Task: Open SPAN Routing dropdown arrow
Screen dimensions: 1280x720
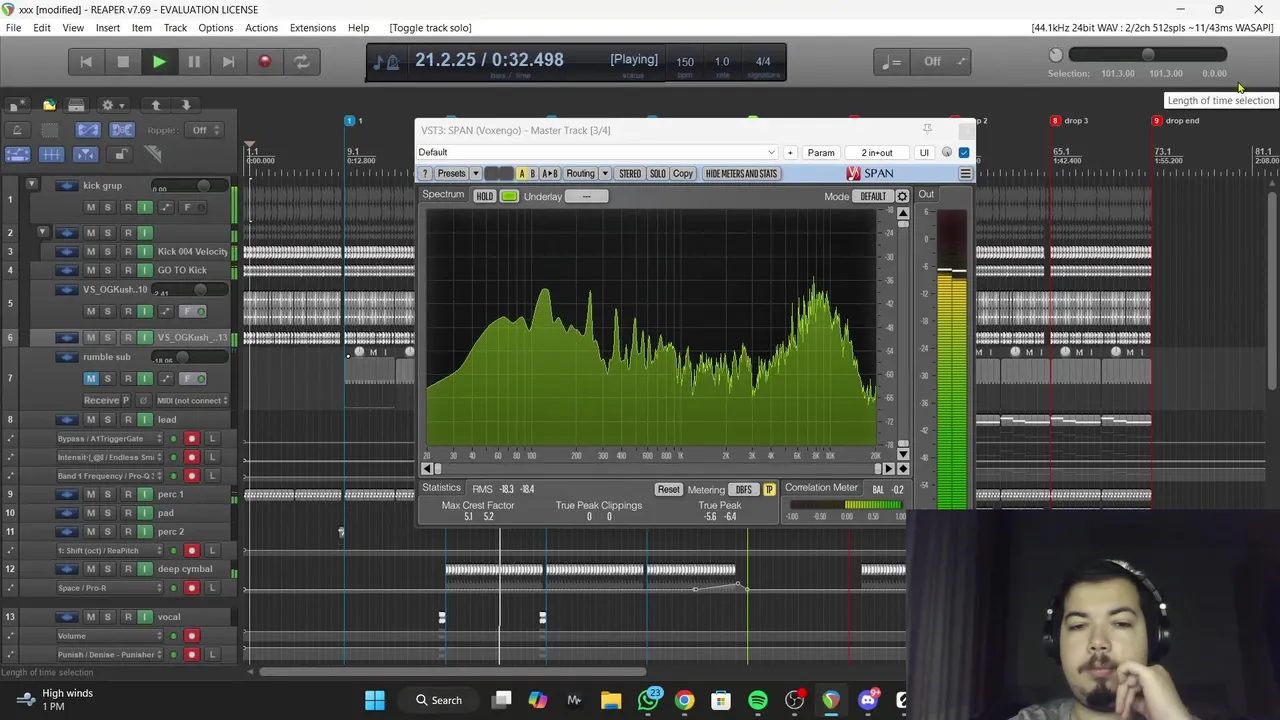Action: (x=605, y=174)
